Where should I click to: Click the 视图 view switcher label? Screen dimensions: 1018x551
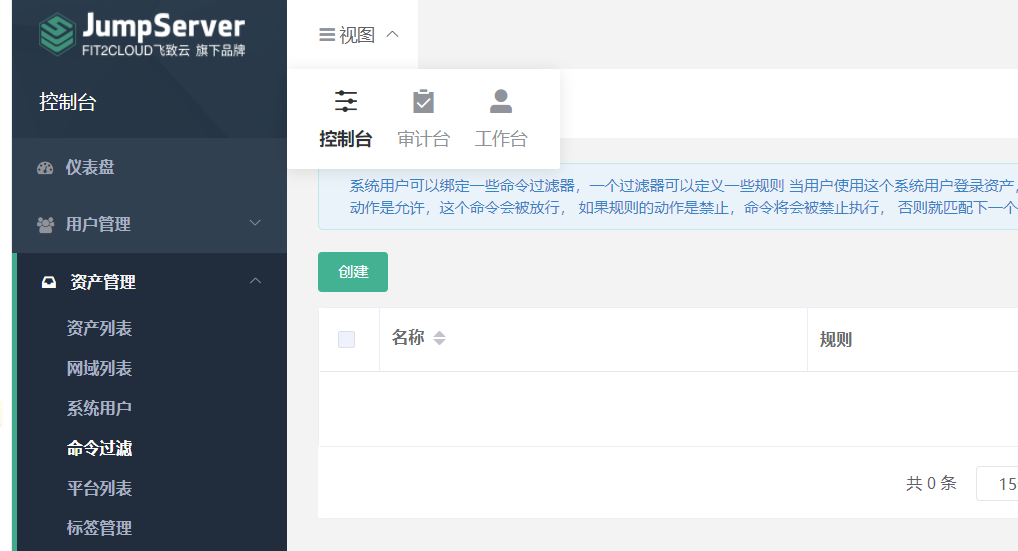coord(357,35)
